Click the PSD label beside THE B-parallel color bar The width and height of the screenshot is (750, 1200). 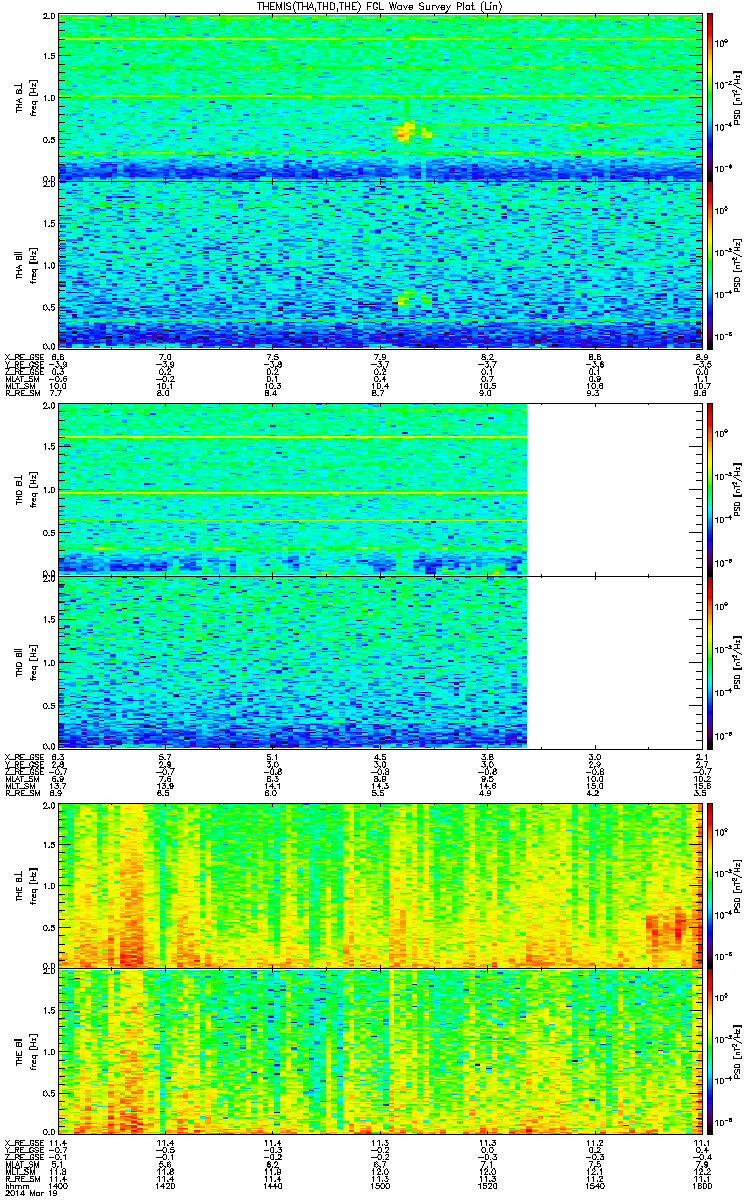pyautogui.click(x=738, y=1051)
